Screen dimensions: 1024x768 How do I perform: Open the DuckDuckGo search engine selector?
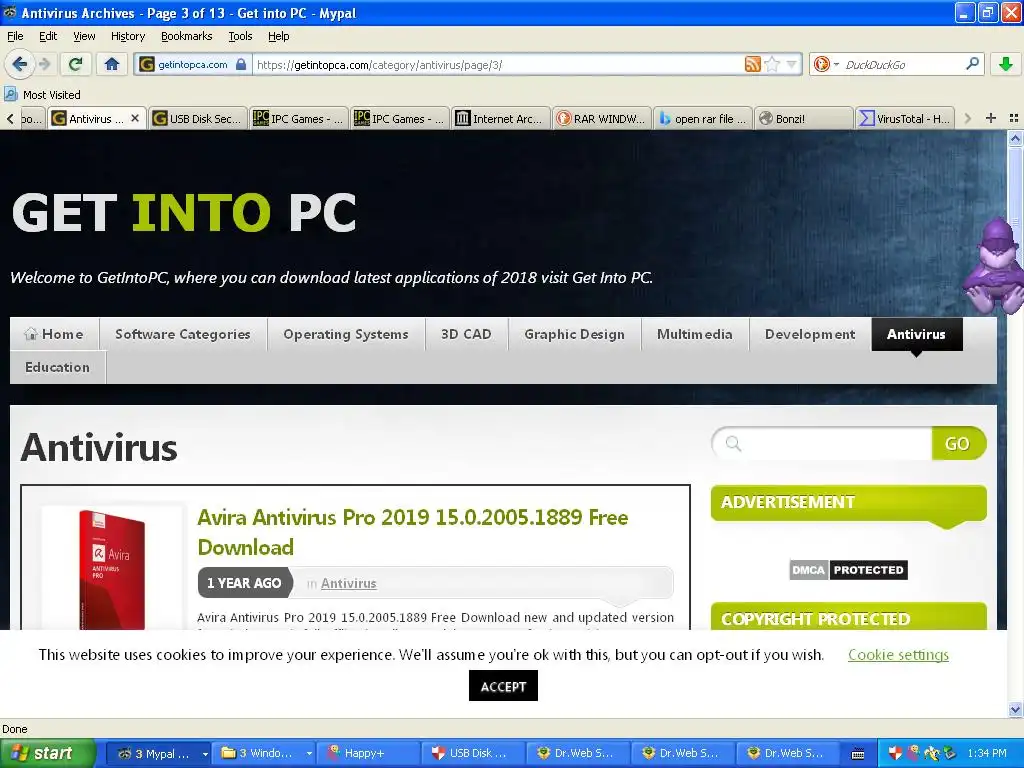click(x=825, y=64)
